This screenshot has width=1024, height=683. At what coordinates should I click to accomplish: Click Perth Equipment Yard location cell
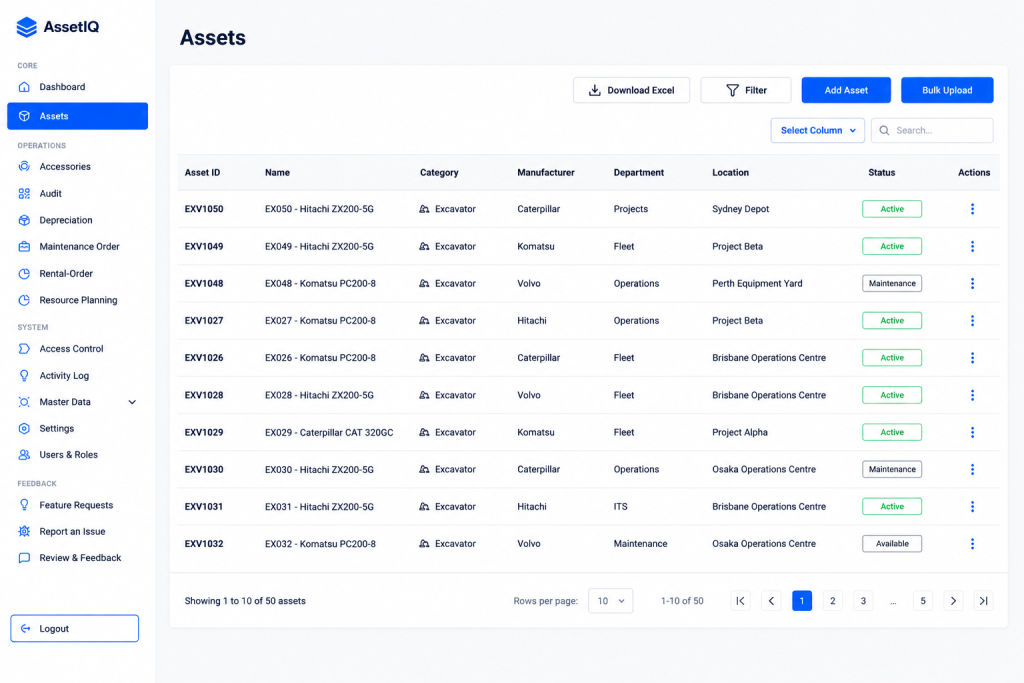point(757,283)
